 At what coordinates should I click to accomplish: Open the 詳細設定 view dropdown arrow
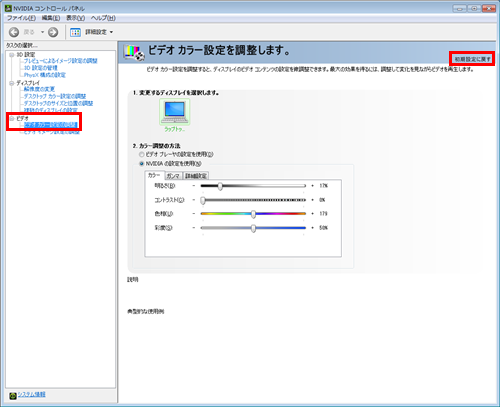pos(111,32)
